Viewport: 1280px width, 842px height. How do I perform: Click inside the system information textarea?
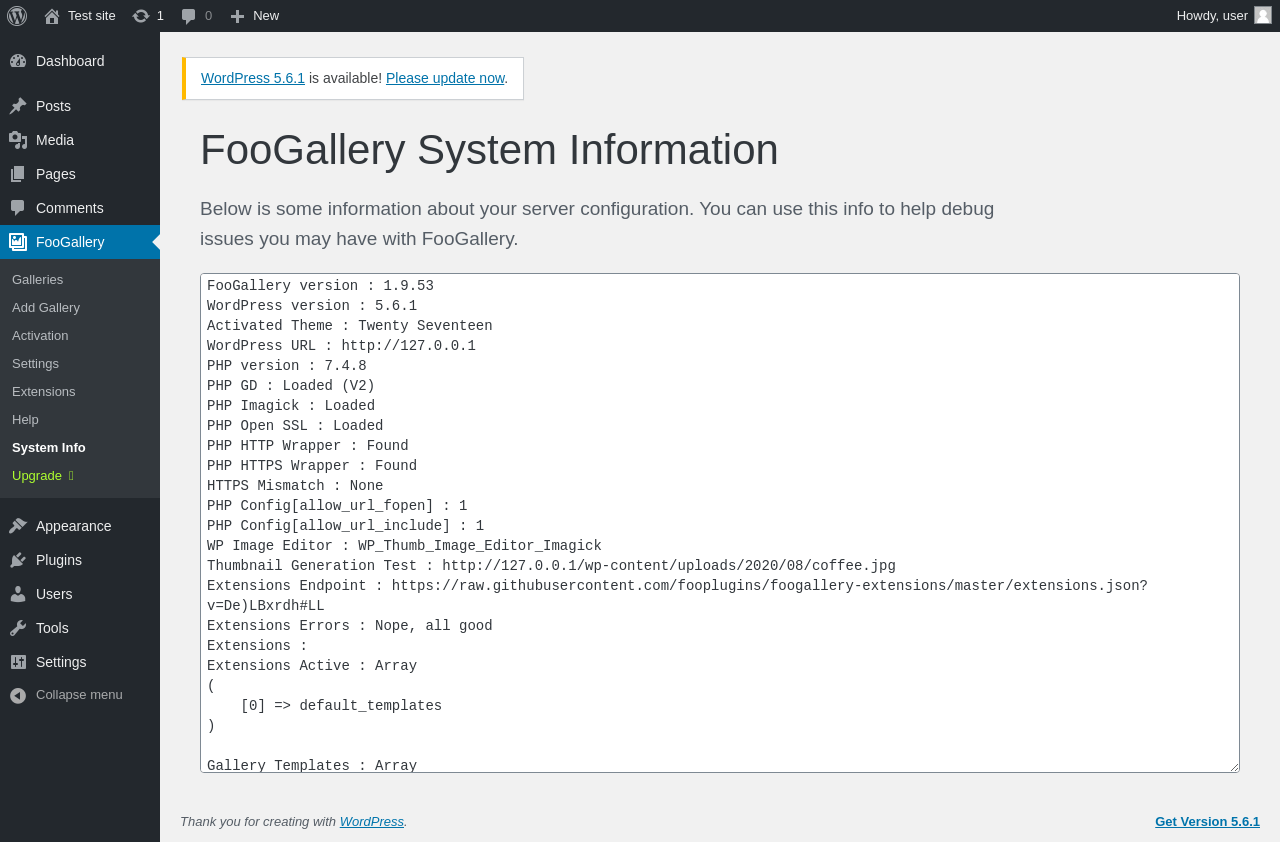[x=720, y=523]
